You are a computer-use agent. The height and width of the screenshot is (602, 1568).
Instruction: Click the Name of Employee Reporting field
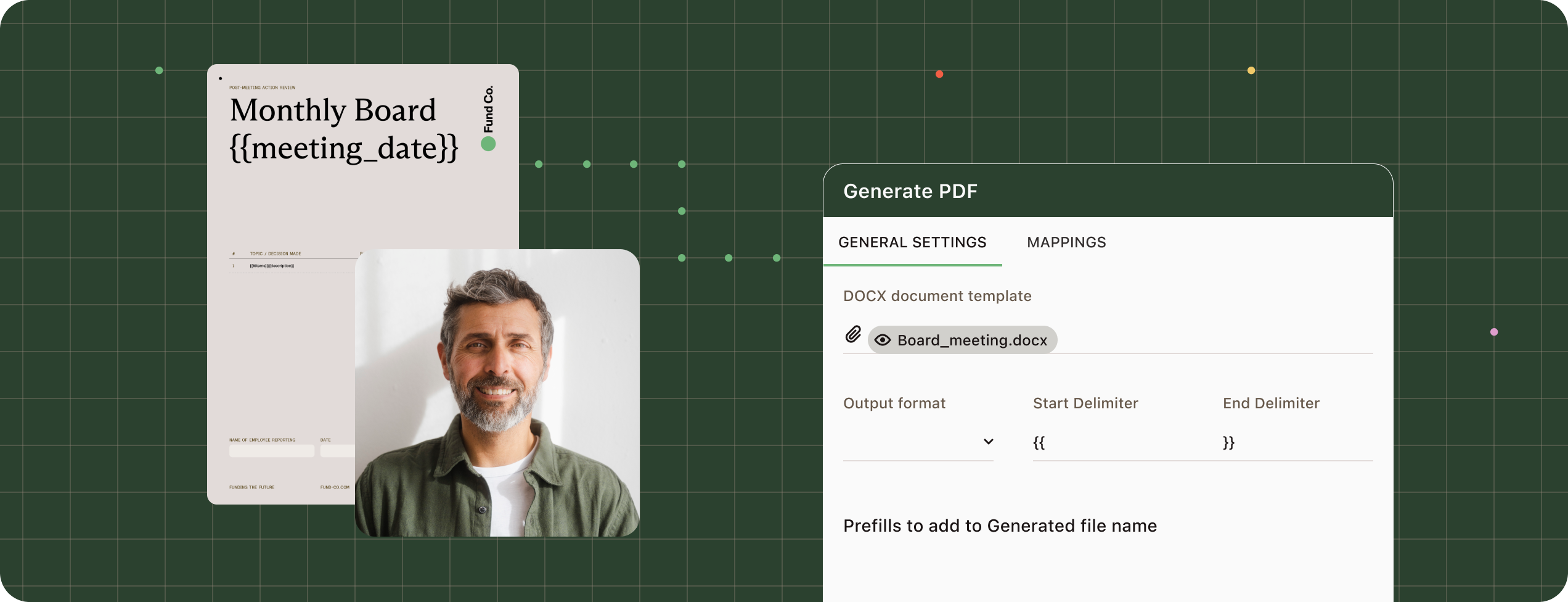click(x=271, y=451)
